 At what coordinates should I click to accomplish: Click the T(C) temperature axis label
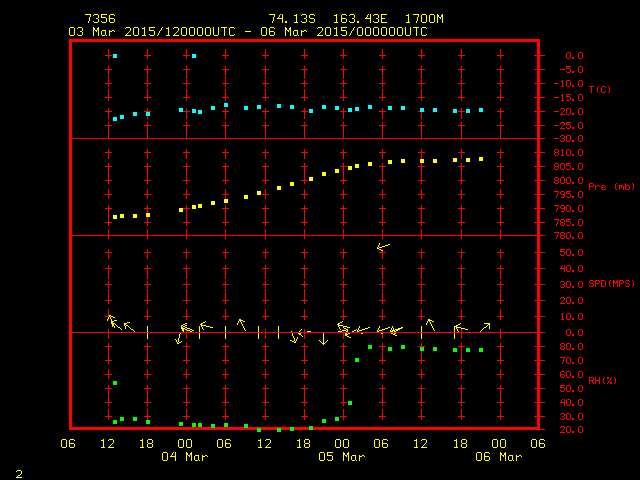coord(599,90)
